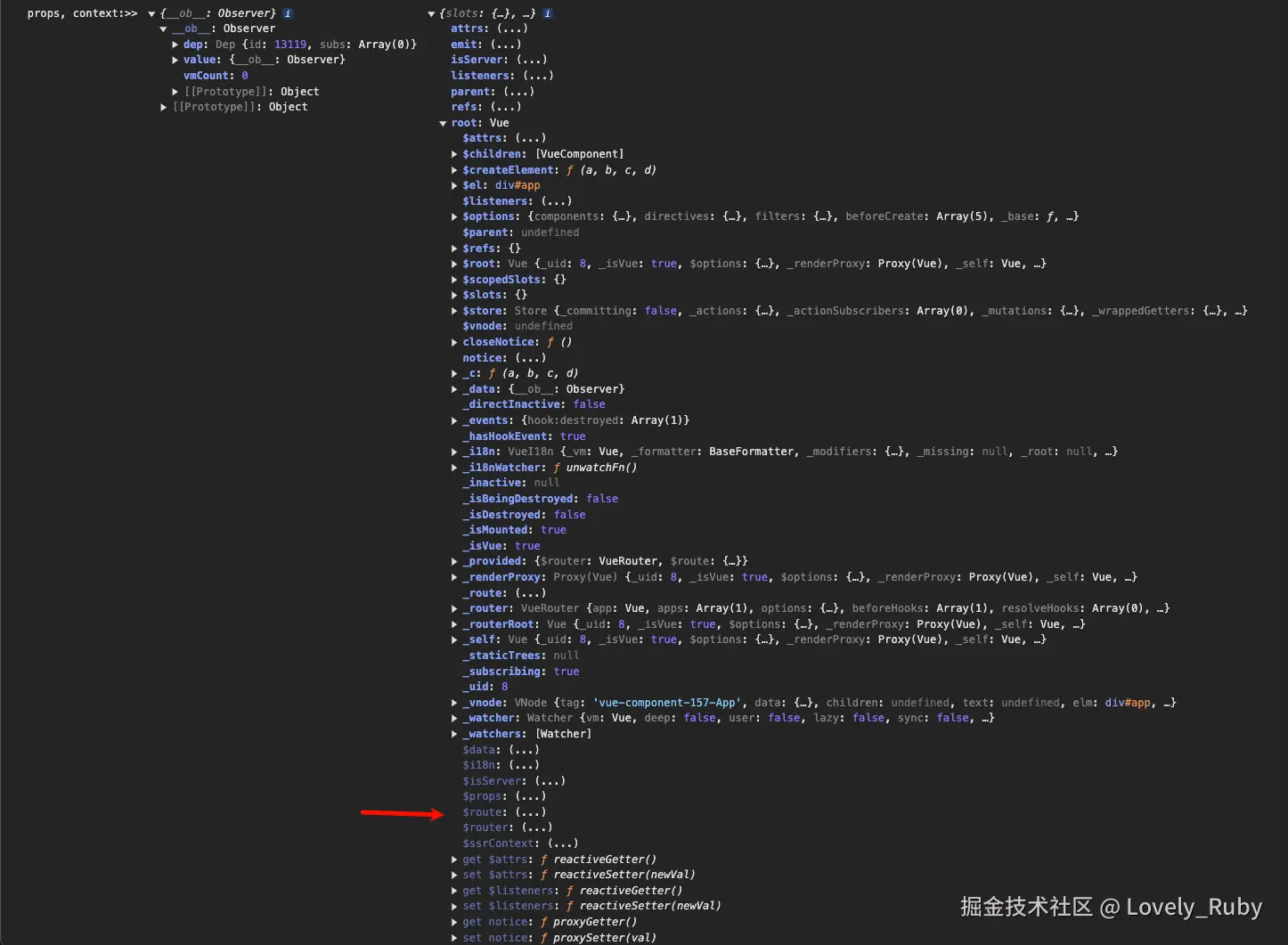The image size is (1288, 945).
Task: Select the _isBeingDestroyed: false row
Action: (x=540, y=499)
